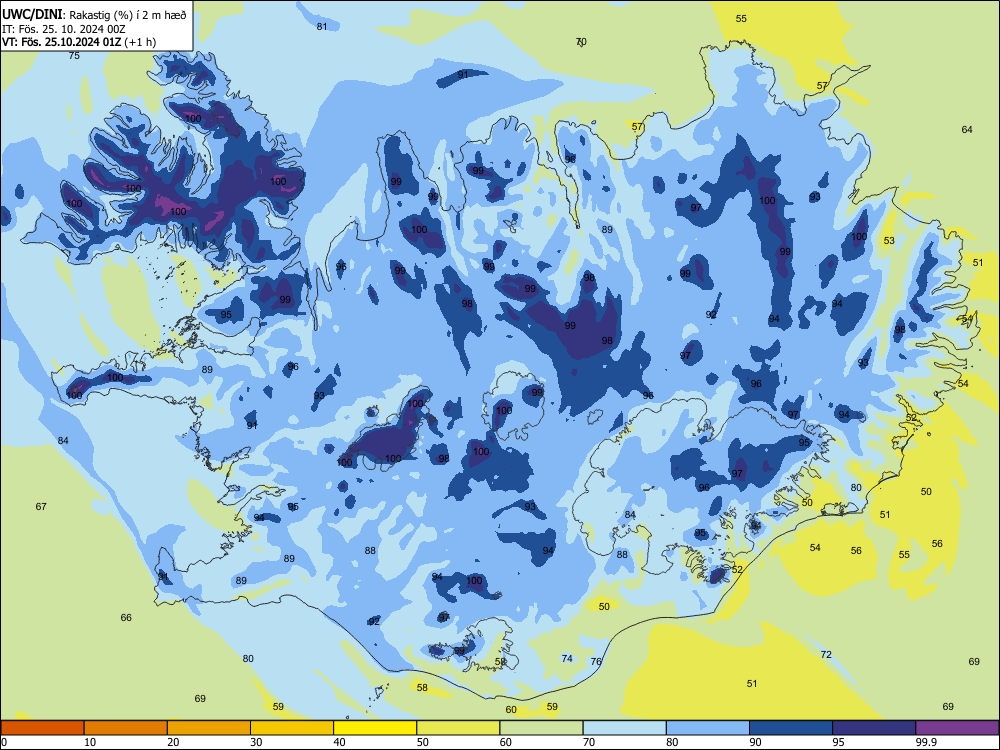Click the map value '66' off southwest coast
1000x750 pixels.
126,617
